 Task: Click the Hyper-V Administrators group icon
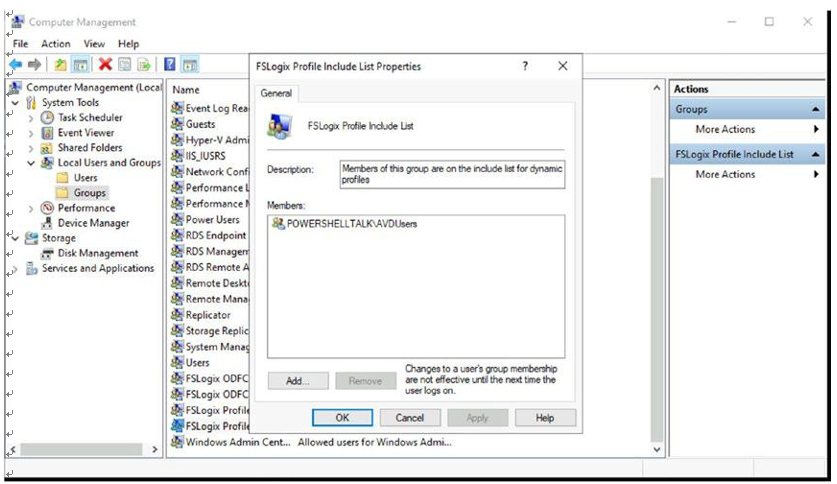(x=177, y=140)
